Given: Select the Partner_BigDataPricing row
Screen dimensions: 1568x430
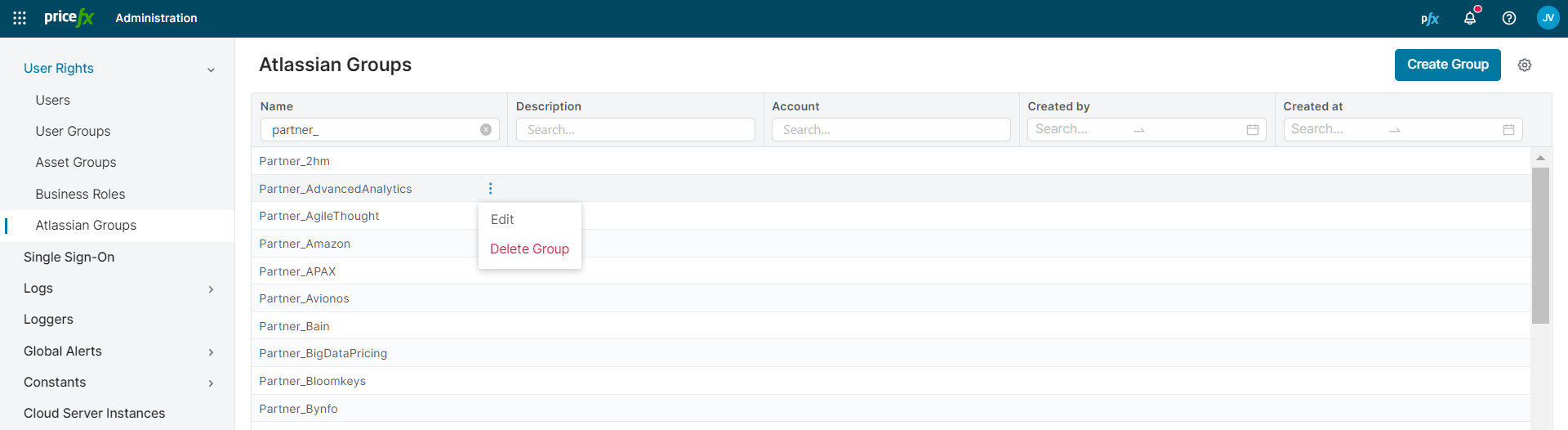Looking at the screenshot, I should [x=891, y=353].
